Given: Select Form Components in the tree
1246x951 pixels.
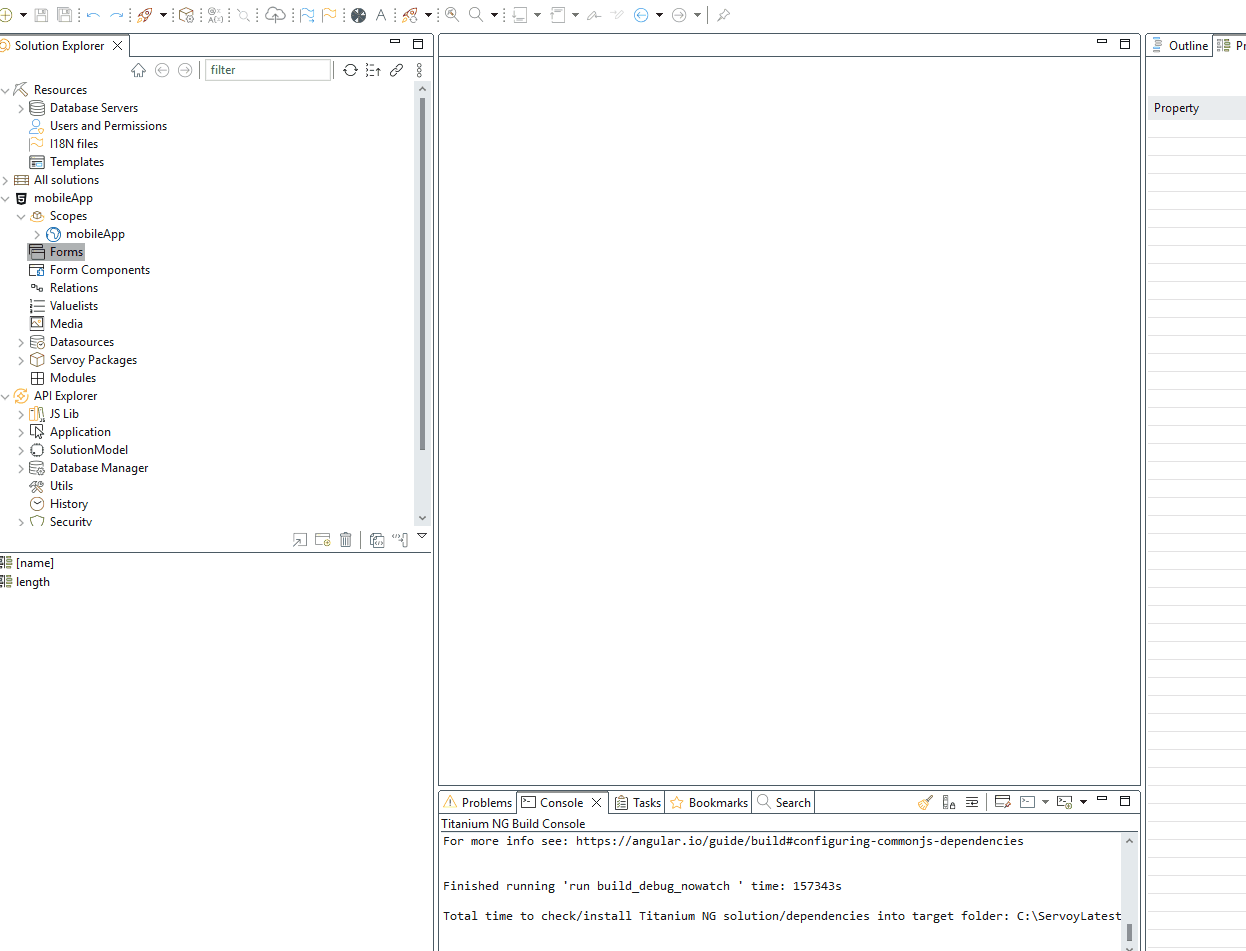Looking at the screenshot, I should point(99,270).
